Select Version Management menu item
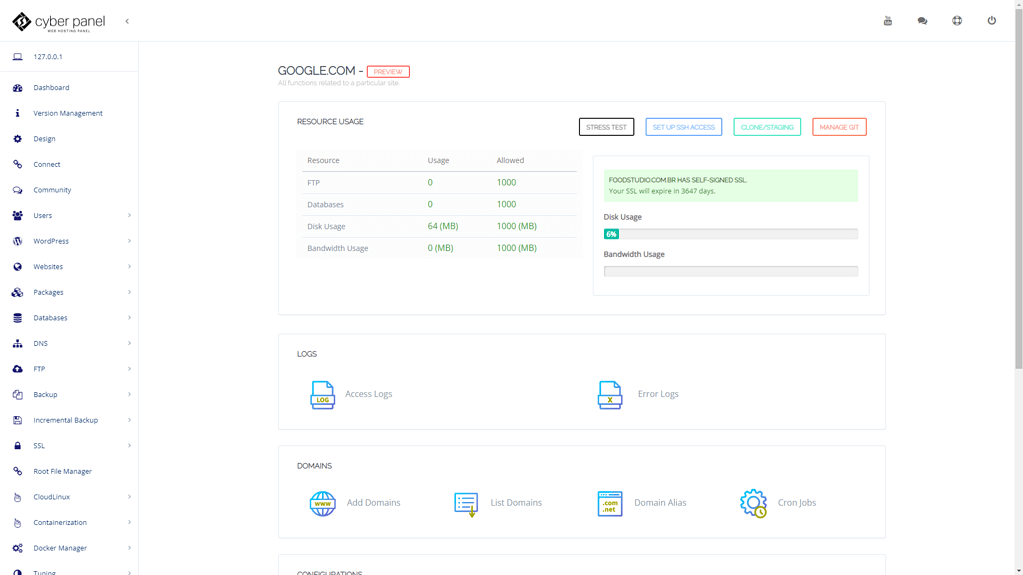 (69, 113)
